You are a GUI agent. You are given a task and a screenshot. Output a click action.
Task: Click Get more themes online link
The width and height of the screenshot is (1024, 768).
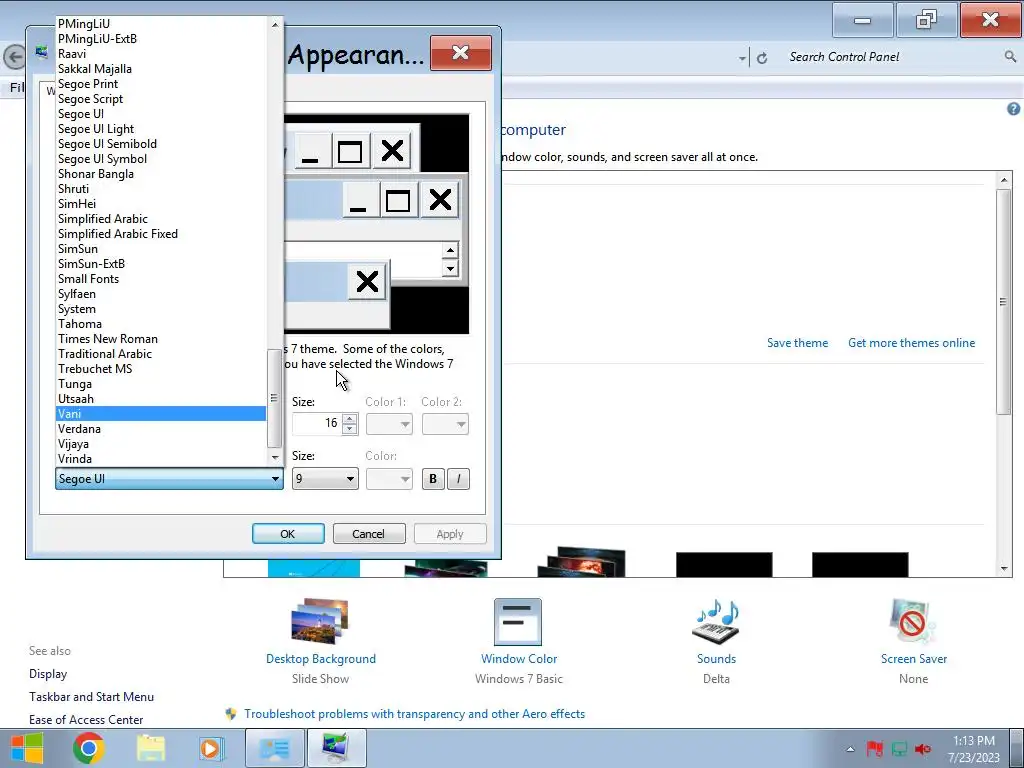pyautogui.click(x=911, y=343)
